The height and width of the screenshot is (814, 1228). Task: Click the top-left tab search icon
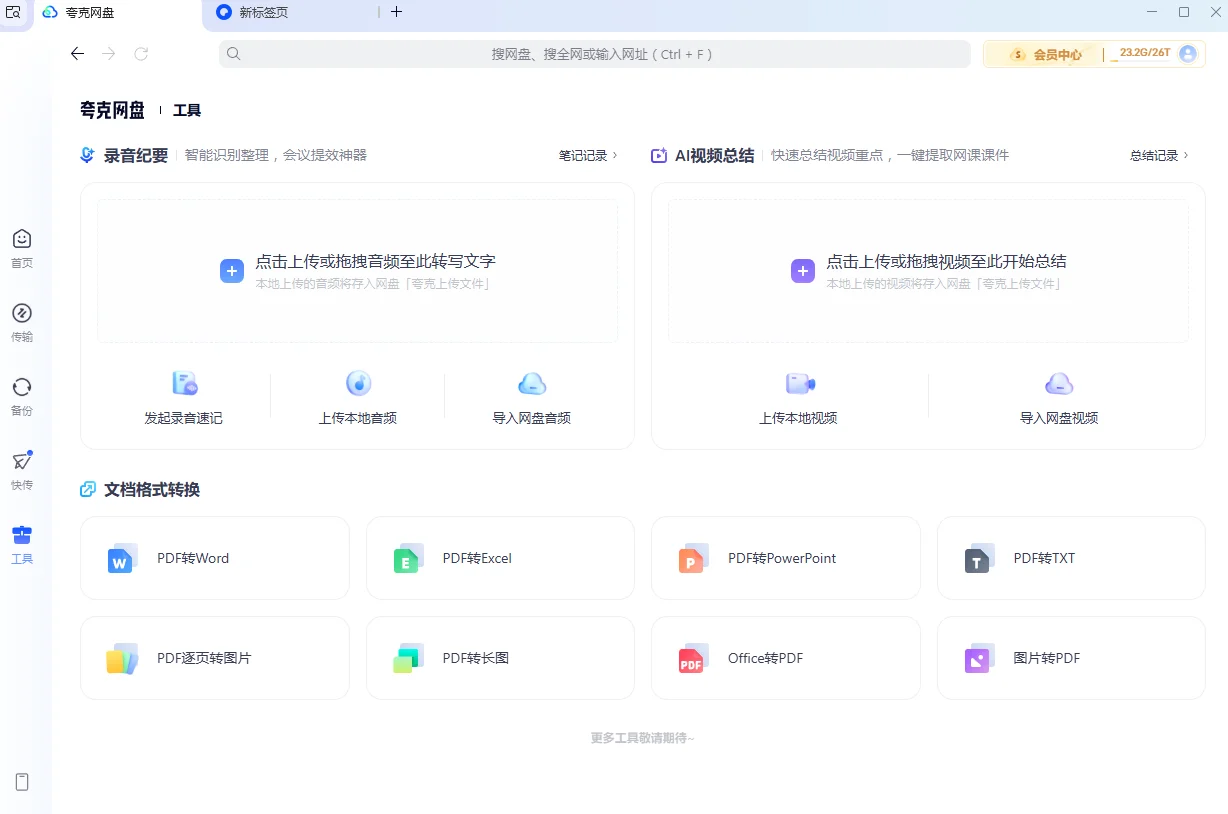[x=13, y=12]
